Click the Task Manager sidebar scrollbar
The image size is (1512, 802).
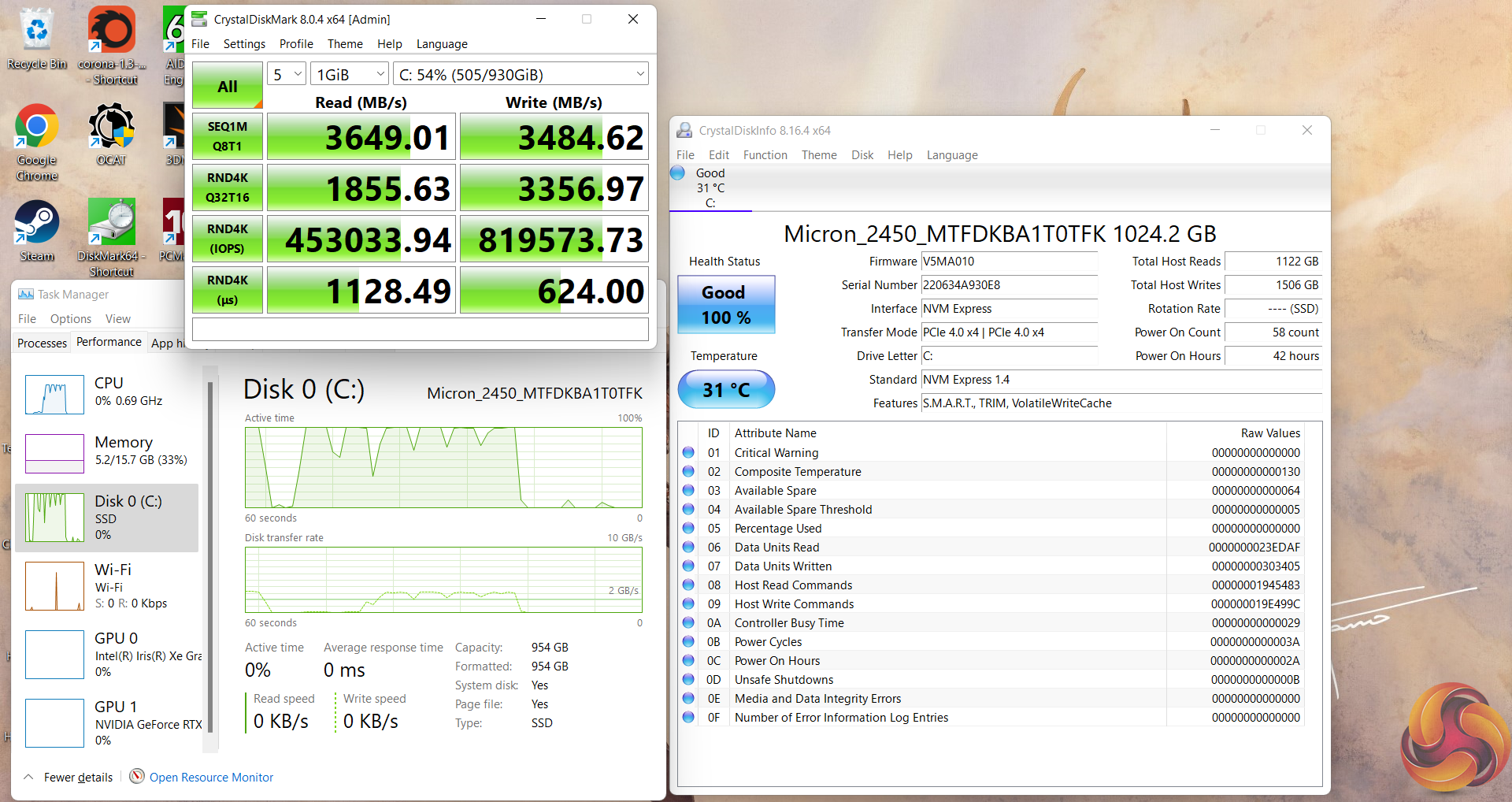[210, 551]
